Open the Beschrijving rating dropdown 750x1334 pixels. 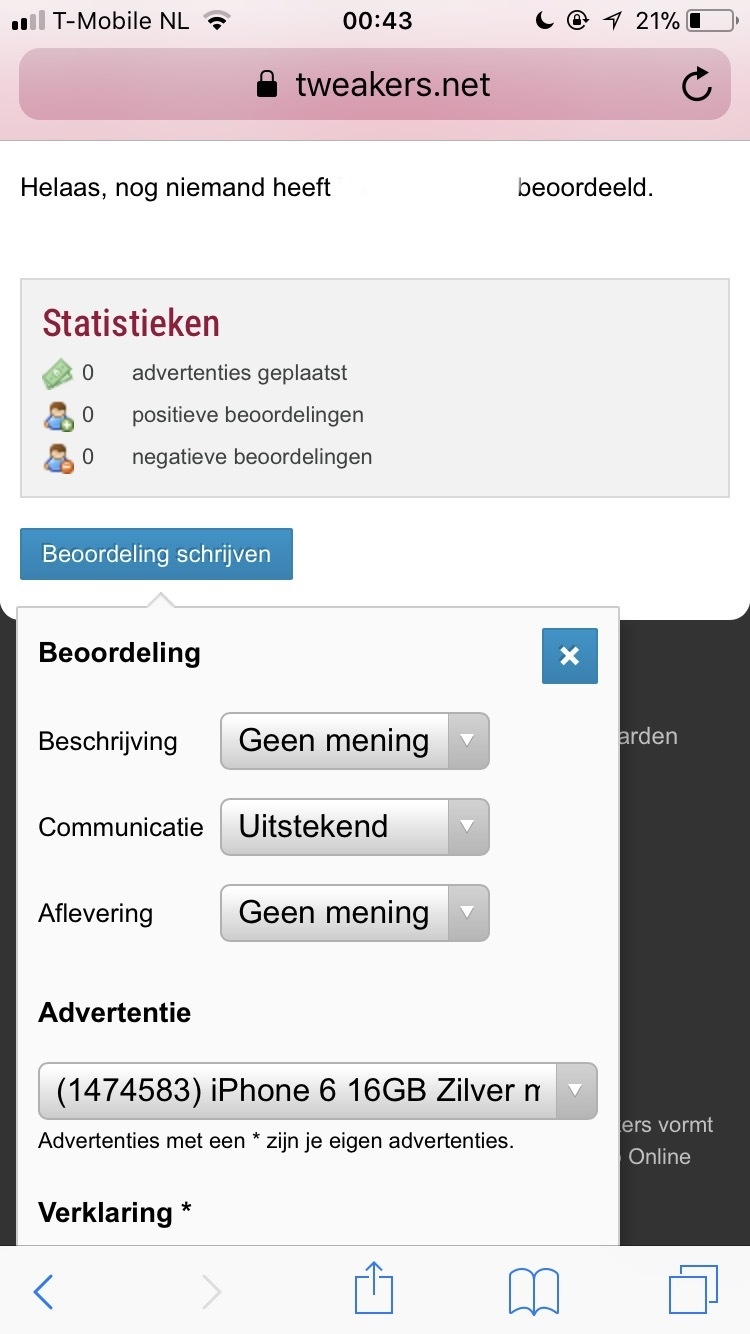354,741
